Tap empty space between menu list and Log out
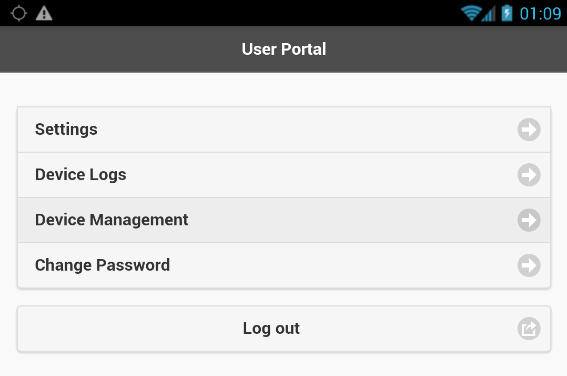This screenshot has width=567, height=376. tap(284, 297)
